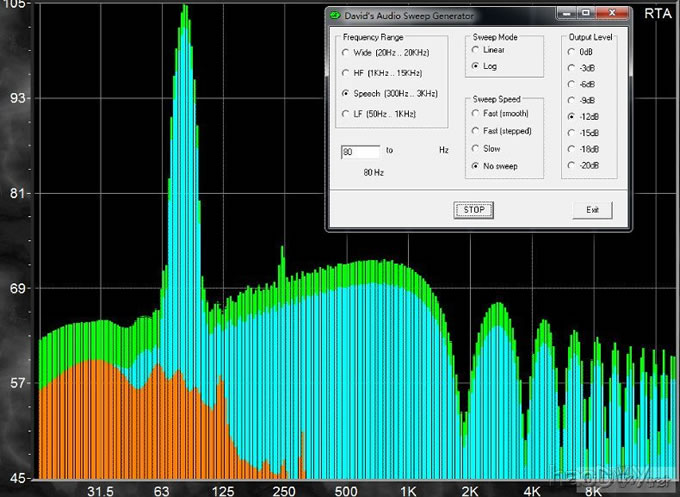Select Slow sweep speed
This screenshot has height=497, width=680.
tap(475, 148)
